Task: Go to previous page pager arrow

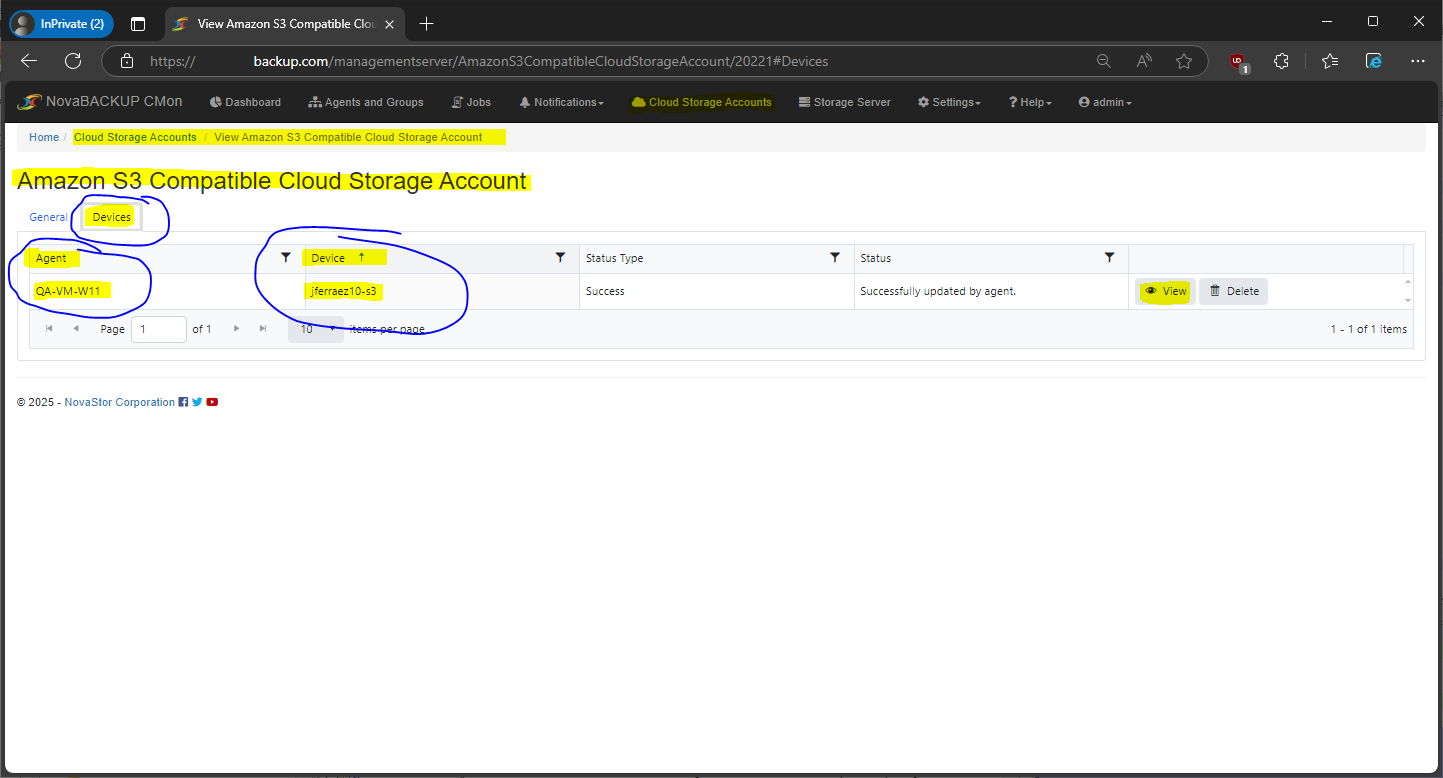Action: pos(76,329)
